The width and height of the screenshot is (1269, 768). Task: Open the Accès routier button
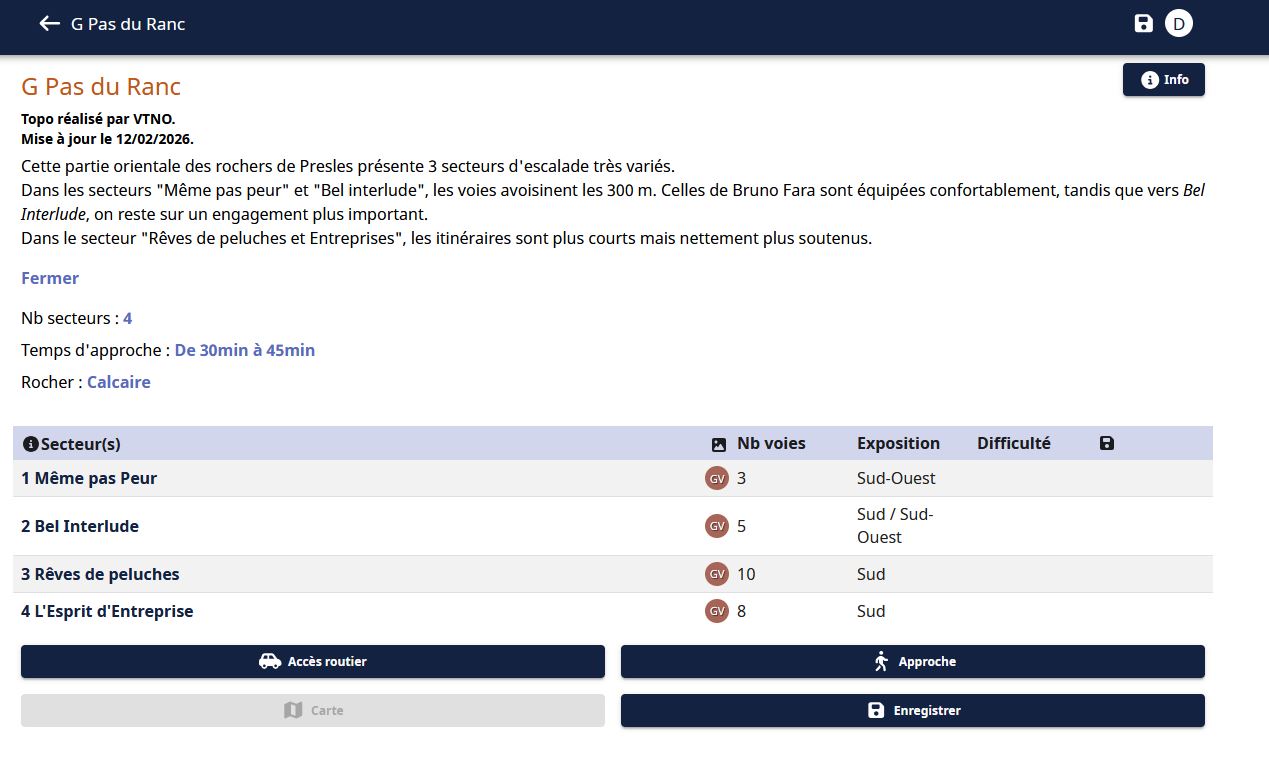pos(313,661)
